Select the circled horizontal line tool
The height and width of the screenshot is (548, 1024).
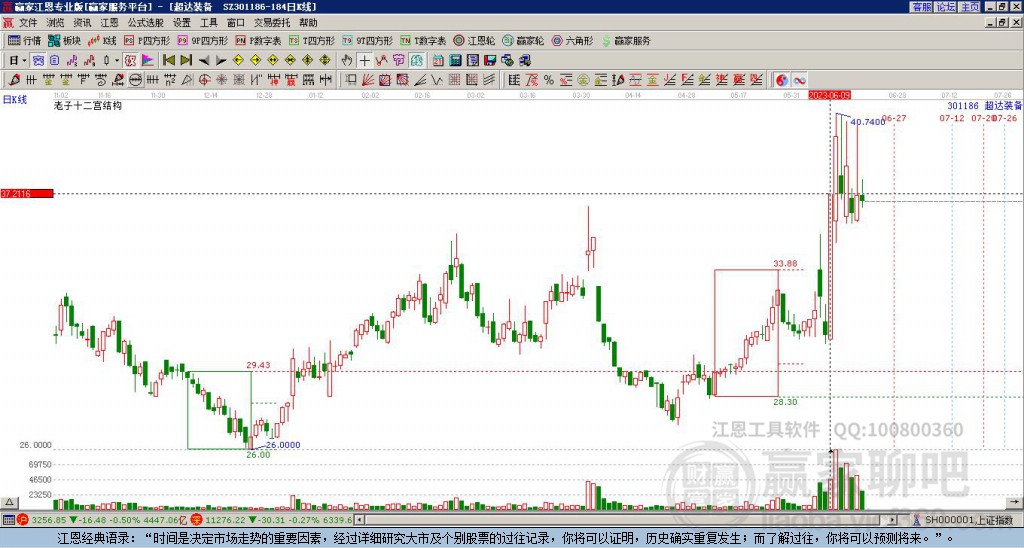[135, 80]
